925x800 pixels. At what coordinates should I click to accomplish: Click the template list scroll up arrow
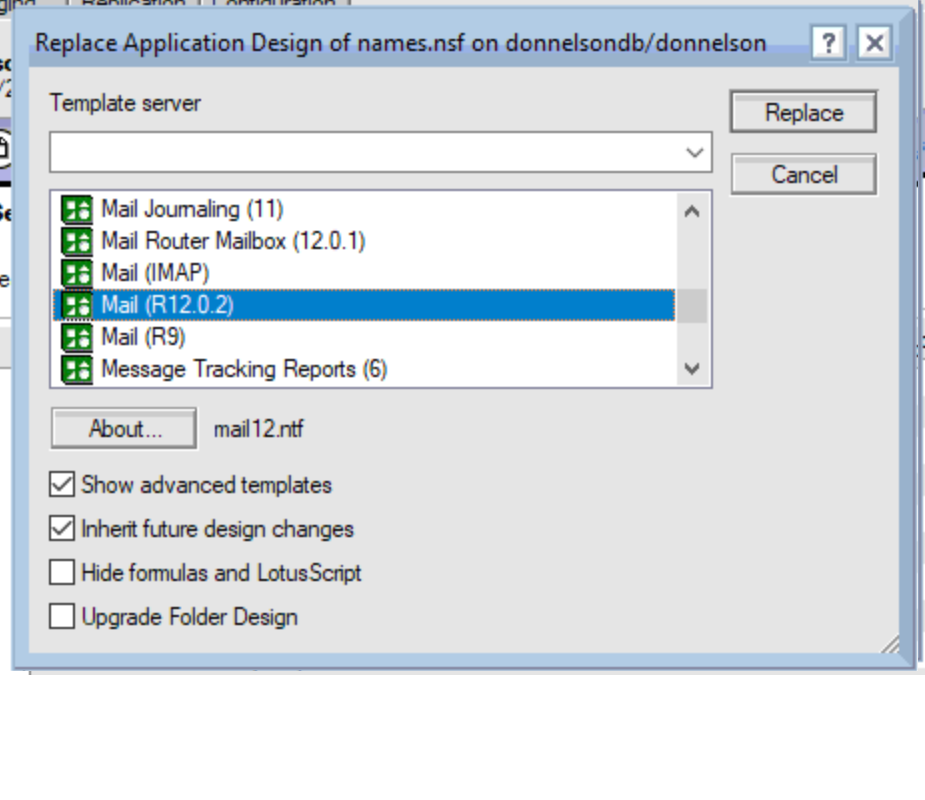(692, 211)
